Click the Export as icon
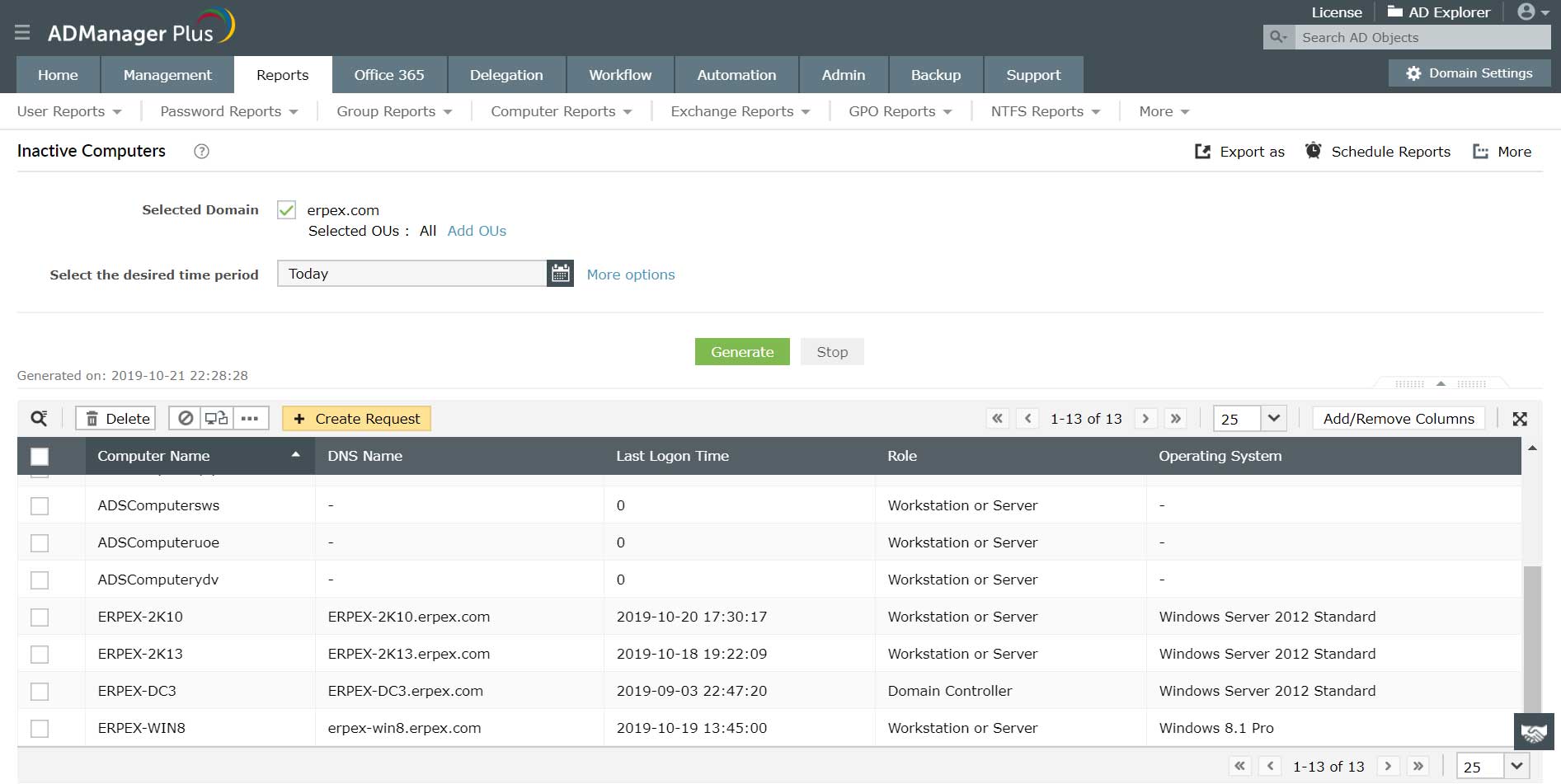Screen dimensions: 1561x784 [1203, 152]
